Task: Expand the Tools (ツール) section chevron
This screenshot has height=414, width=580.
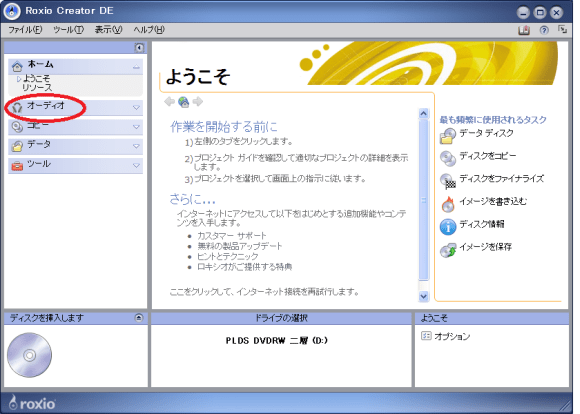Action: [136, 165]
